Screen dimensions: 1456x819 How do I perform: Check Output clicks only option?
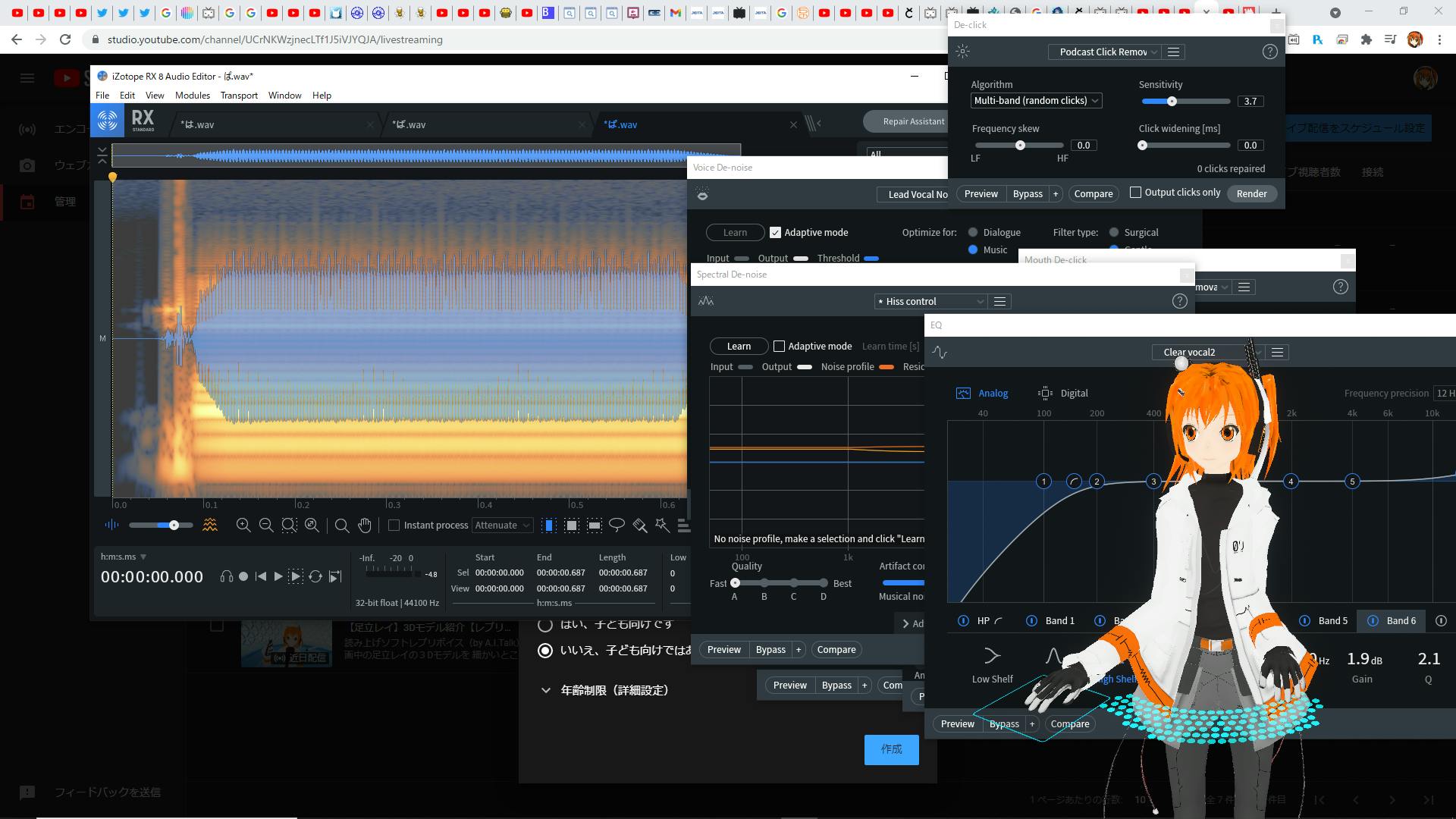[1135, 193]
